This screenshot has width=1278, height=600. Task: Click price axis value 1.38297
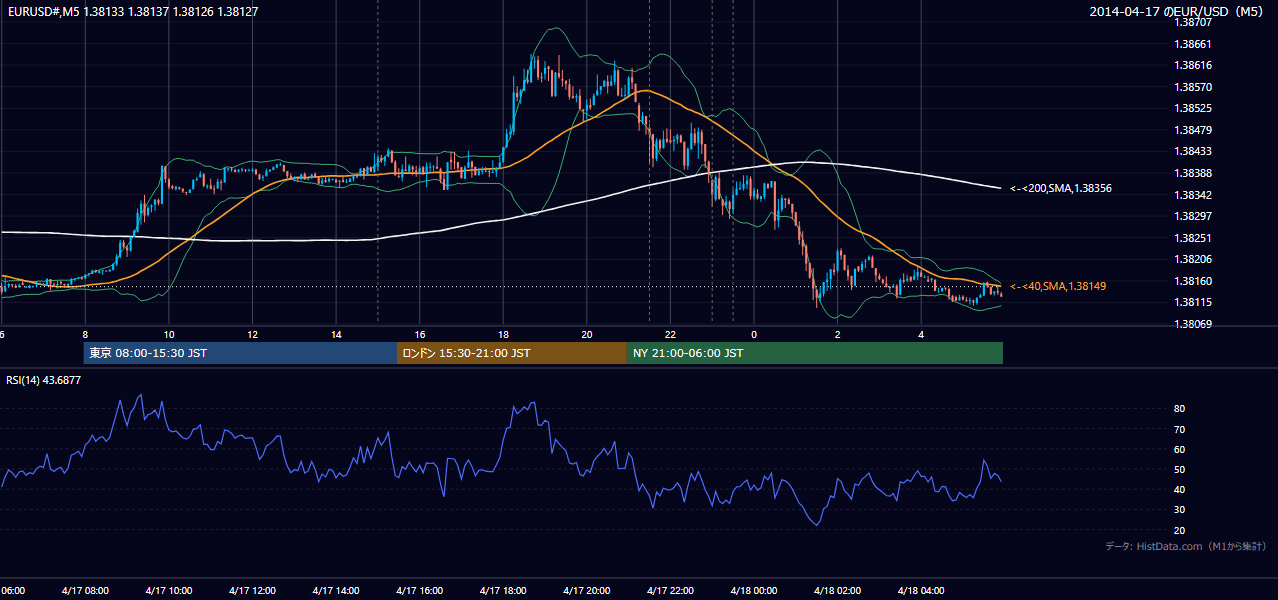pyautogui.click(x=1194, y=216)
